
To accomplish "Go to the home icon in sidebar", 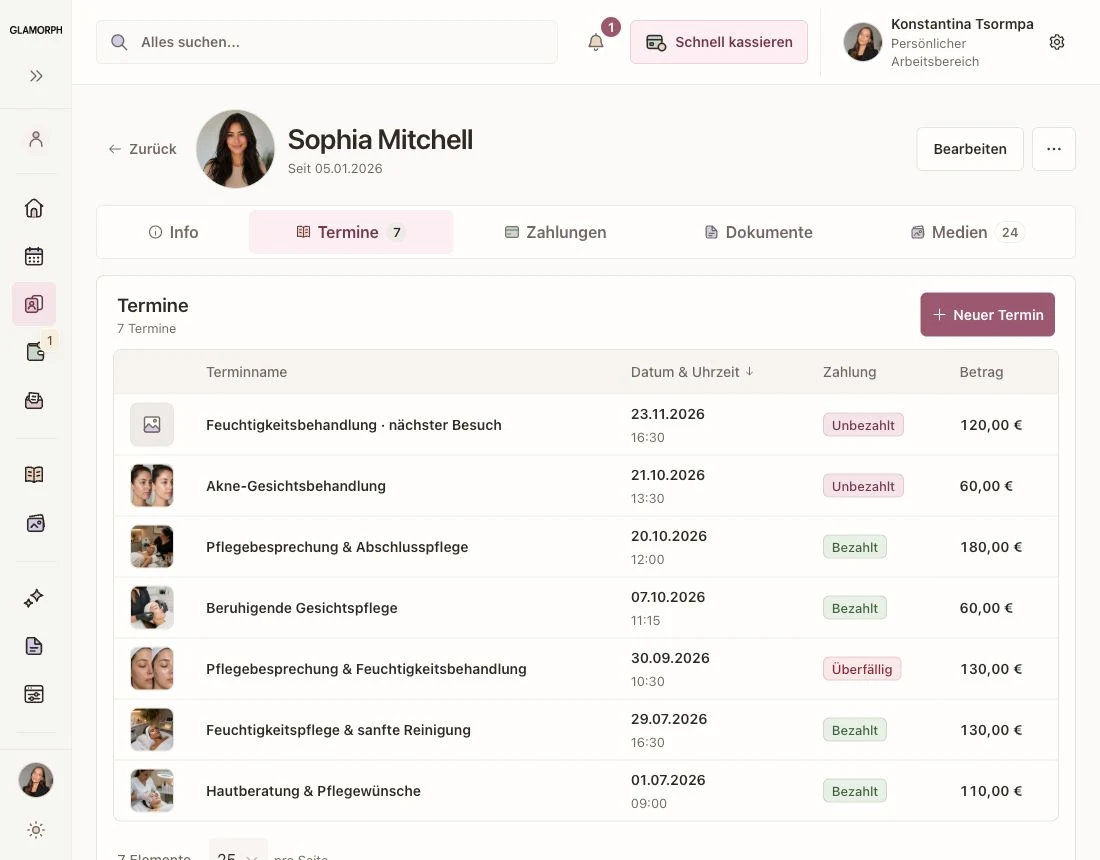I will 34,208.
